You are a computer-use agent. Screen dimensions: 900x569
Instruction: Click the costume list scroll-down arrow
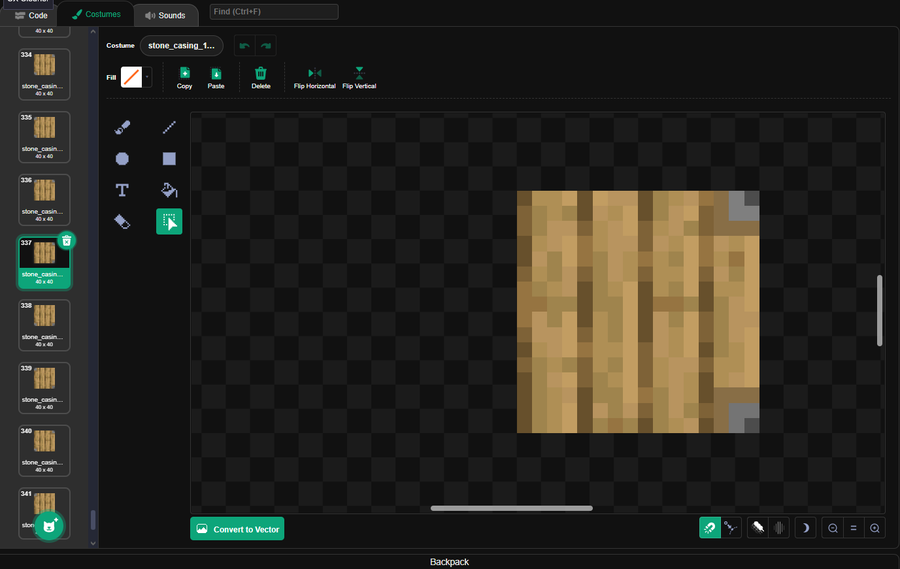coord(93,543)
